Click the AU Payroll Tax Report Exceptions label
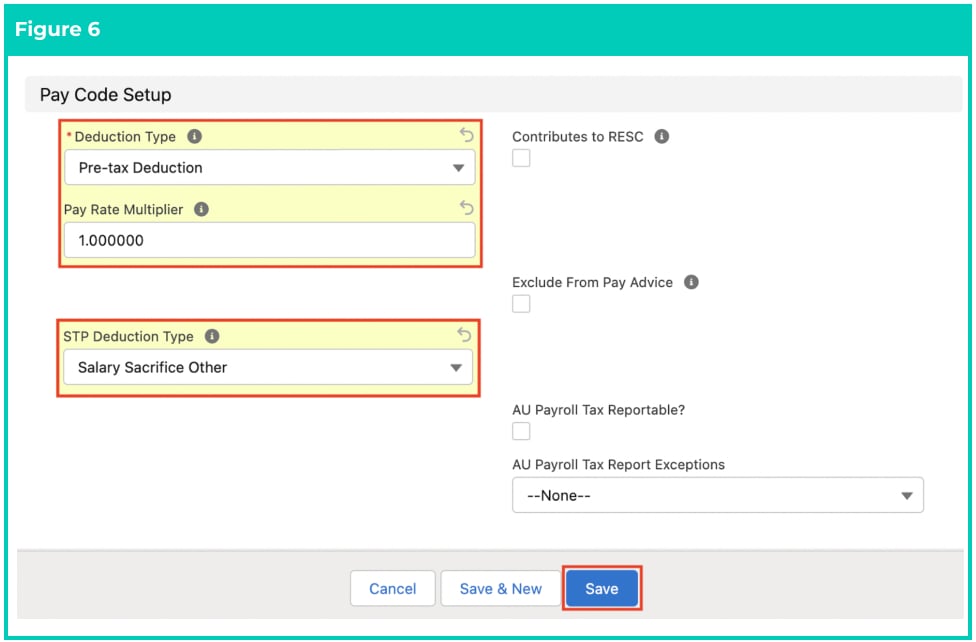This screenshot has width=976, height=642. [x=618, y=465]
